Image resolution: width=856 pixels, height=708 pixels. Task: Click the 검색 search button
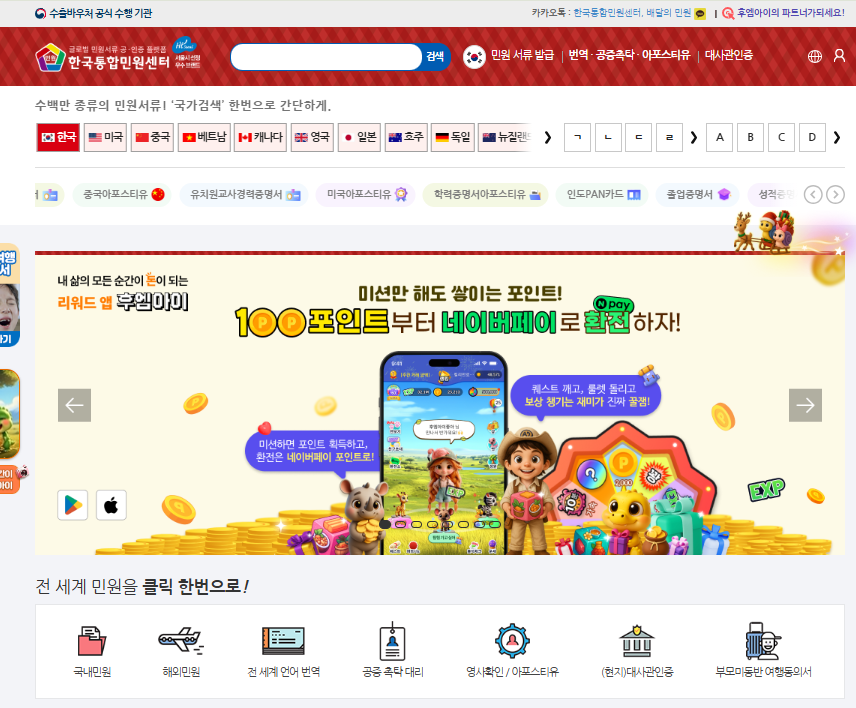point(435,56)
